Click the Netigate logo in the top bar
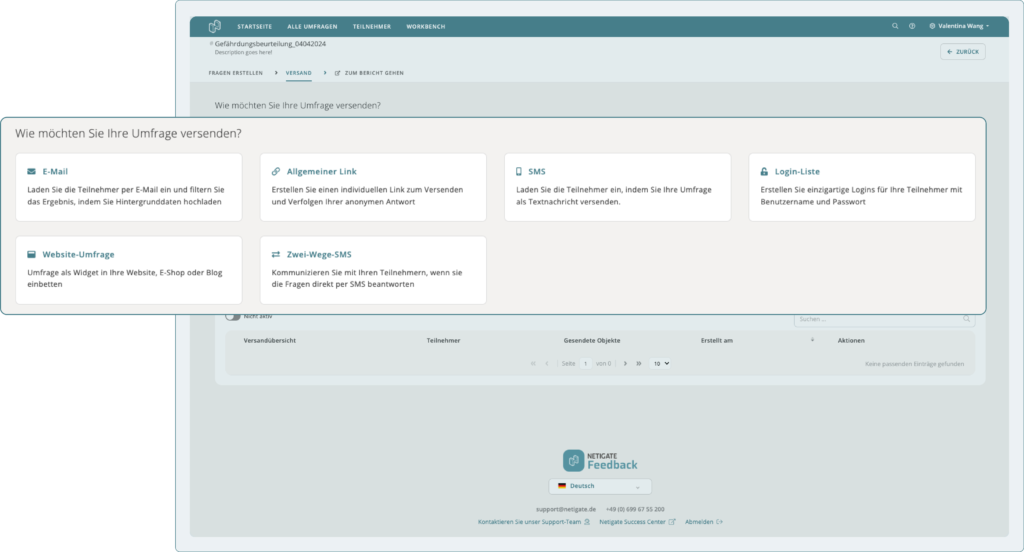Screen dimensions: 1024x552 214,27
